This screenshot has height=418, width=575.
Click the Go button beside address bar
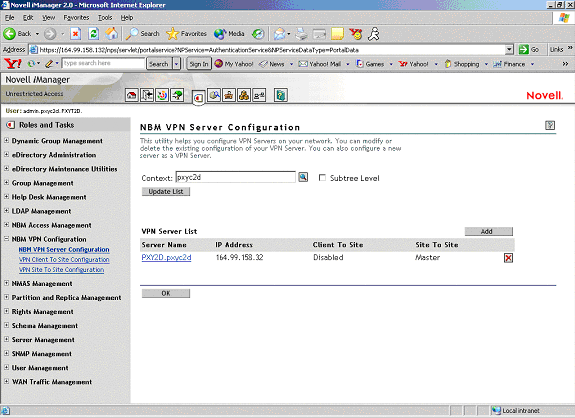[x=529, y=49]
